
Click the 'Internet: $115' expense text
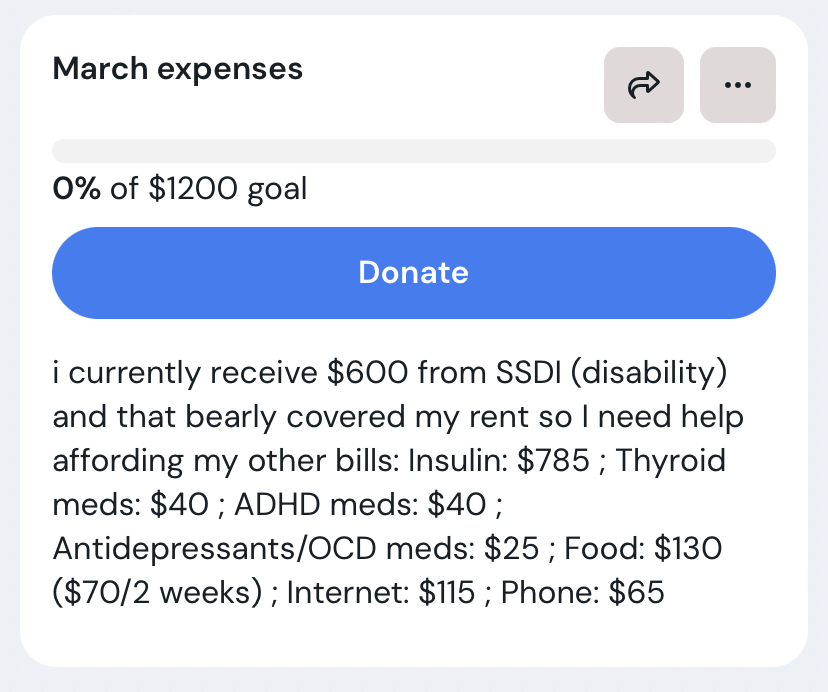click(380, 593)
